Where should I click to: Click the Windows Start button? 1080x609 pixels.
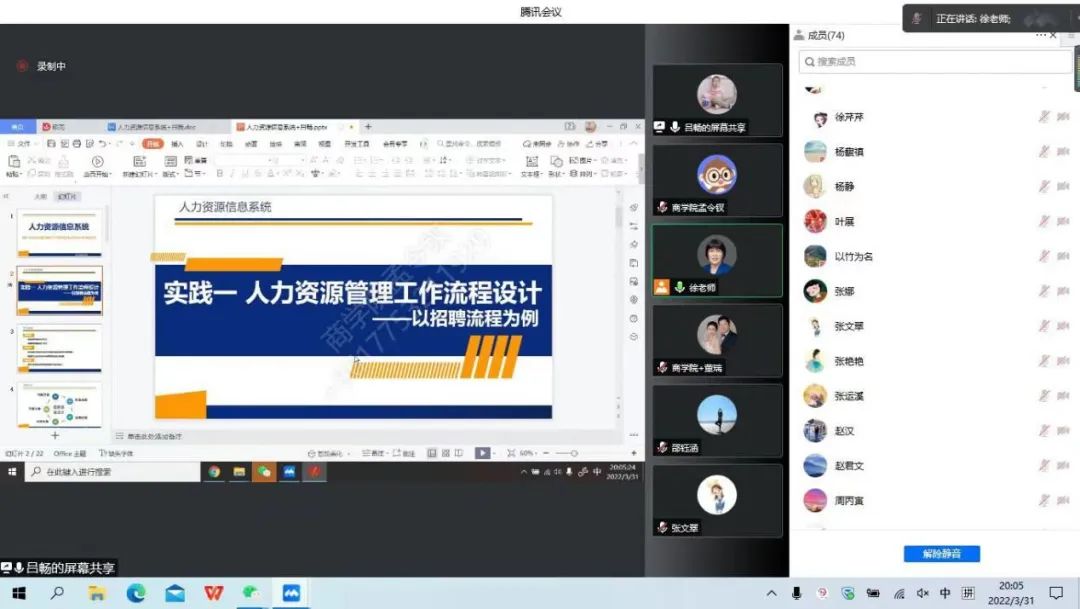(19, 593)
